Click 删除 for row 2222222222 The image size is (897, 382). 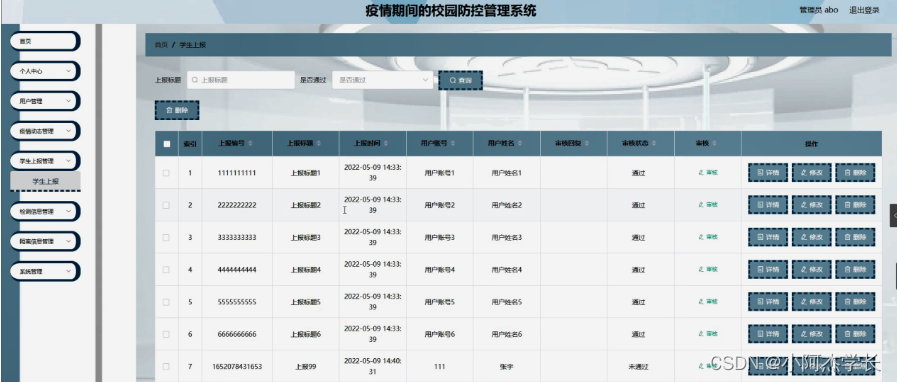[x=855, y=205]
